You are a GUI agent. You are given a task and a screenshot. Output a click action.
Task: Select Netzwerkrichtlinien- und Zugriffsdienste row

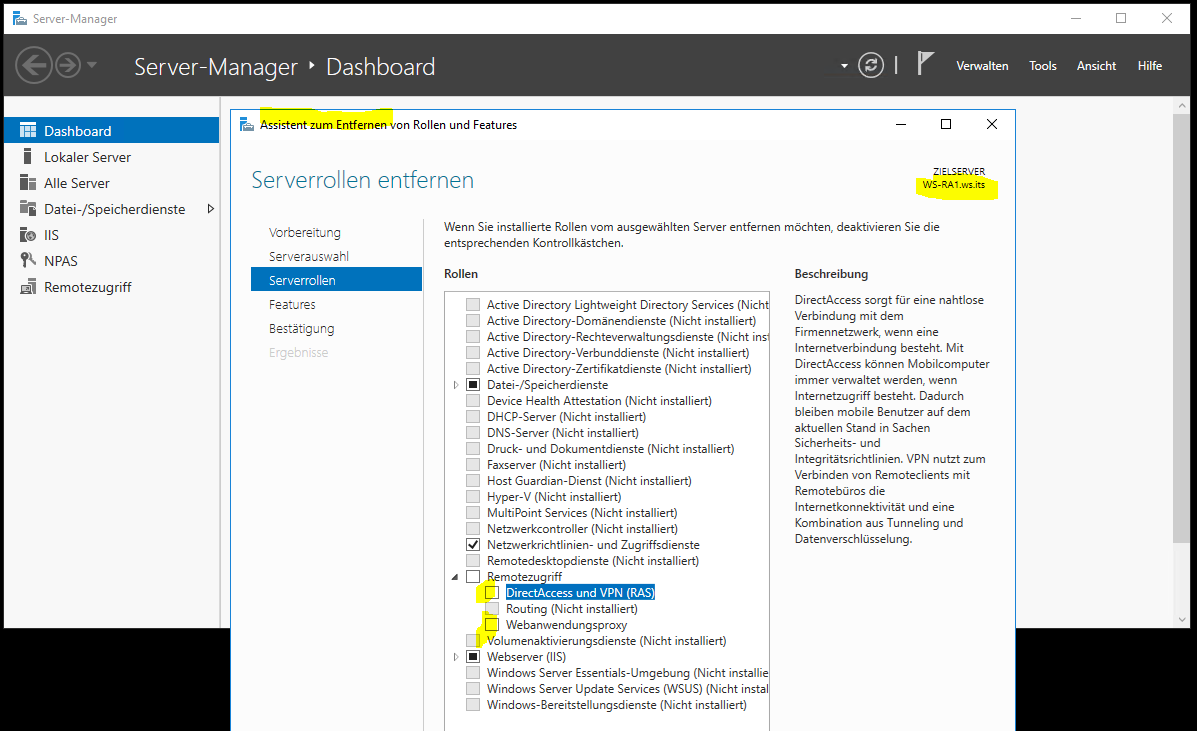pos(593,545)
